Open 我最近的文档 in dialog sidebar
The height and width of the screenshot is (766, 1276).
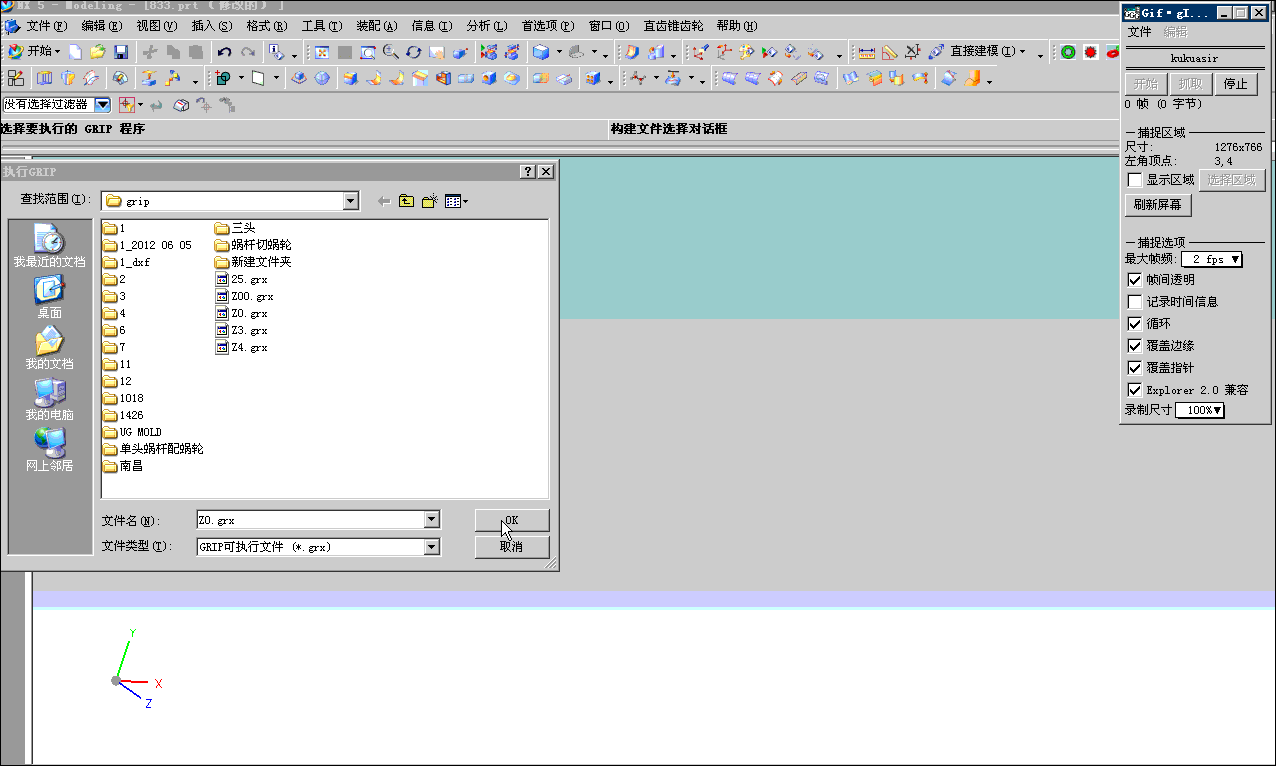[x=49, y=246]
